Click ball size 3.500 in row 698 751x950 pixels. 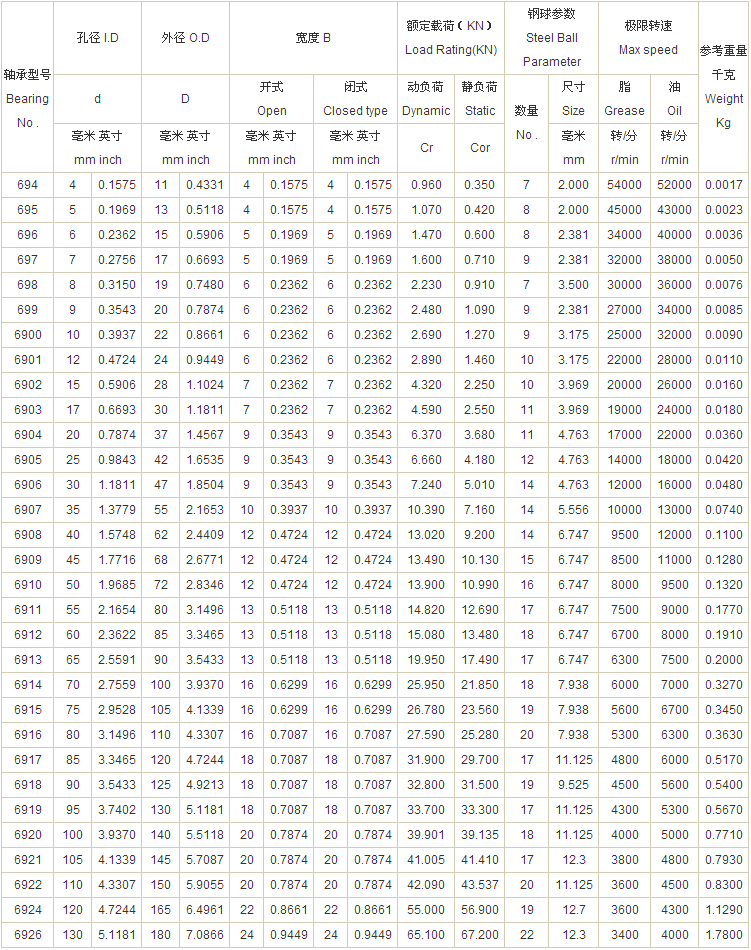pyautogui.click(x=573, y=285)
